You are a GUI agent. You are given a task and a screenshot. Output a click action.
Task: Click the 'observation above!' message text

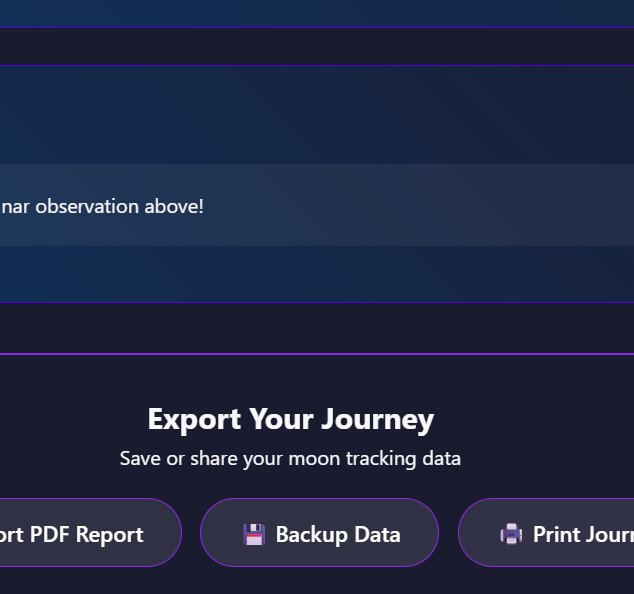point(120,207)
